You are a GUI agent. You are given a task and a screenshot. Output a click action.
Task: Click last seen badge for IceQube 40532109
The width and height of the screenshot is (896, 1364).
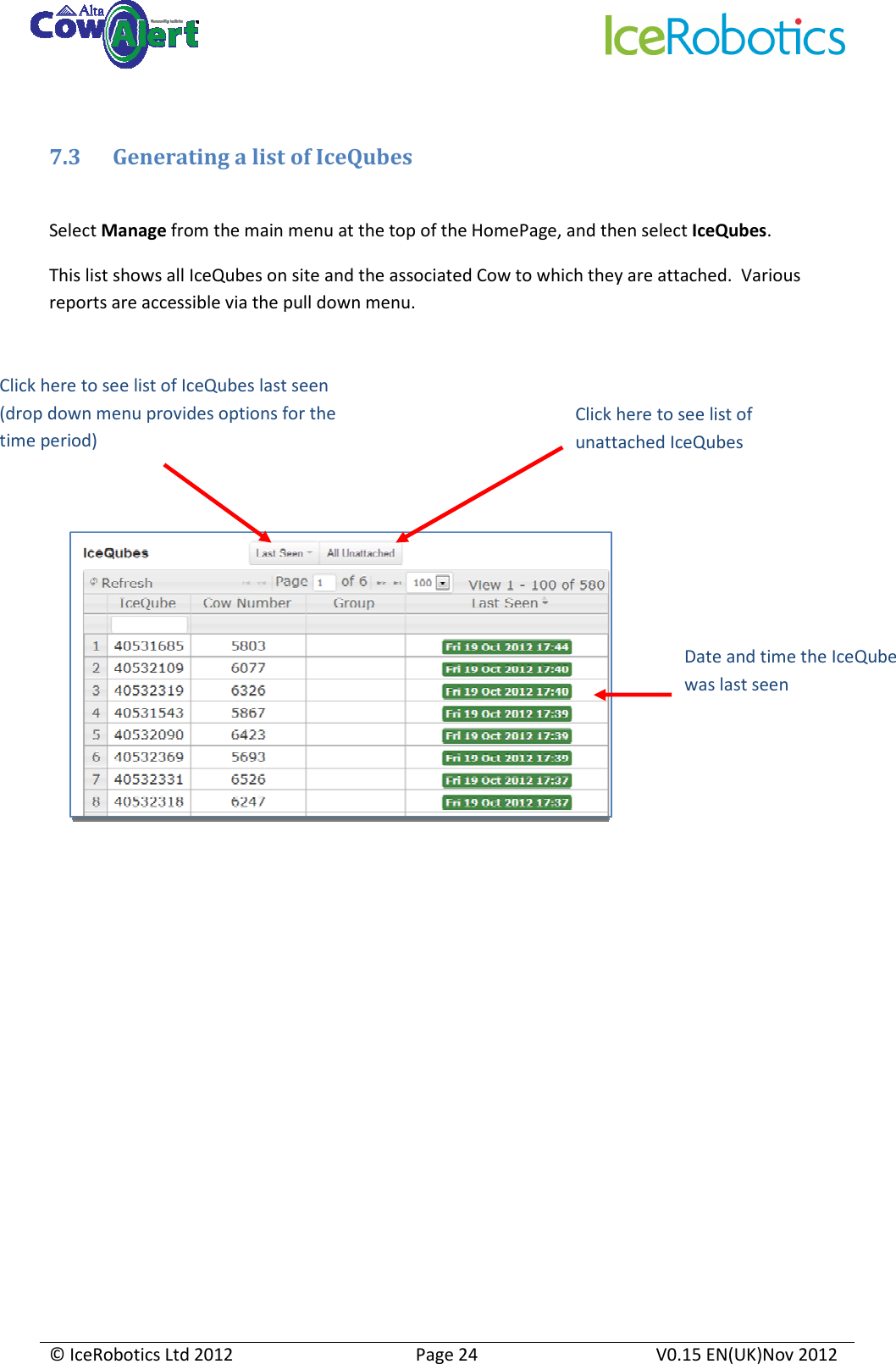[507, 669]
